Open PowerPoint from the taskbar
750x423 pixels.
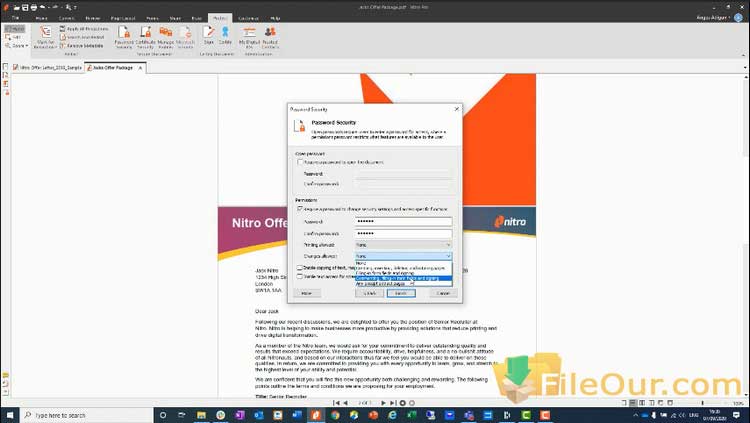point(373,415)
